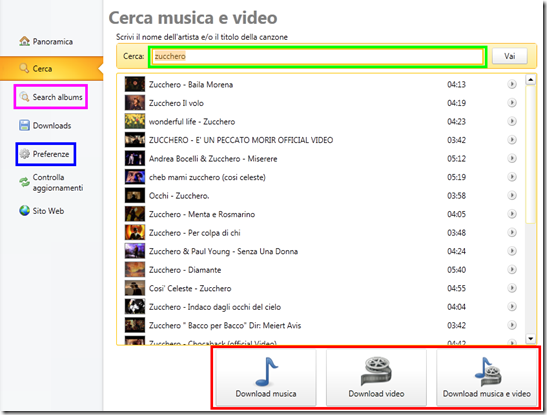Select cheb mami zucchero (cosi celeste)

point(321,177)
